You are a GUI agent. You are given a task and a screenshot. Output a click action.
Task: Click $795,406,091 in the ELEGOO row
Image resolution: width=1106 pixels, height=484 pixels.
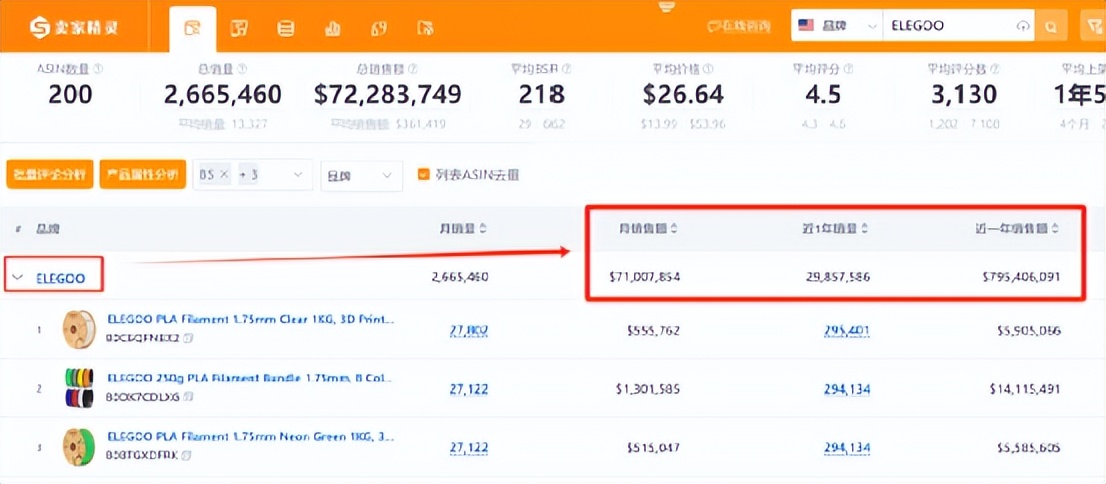pyautogui.click(x=1021, y=278)
